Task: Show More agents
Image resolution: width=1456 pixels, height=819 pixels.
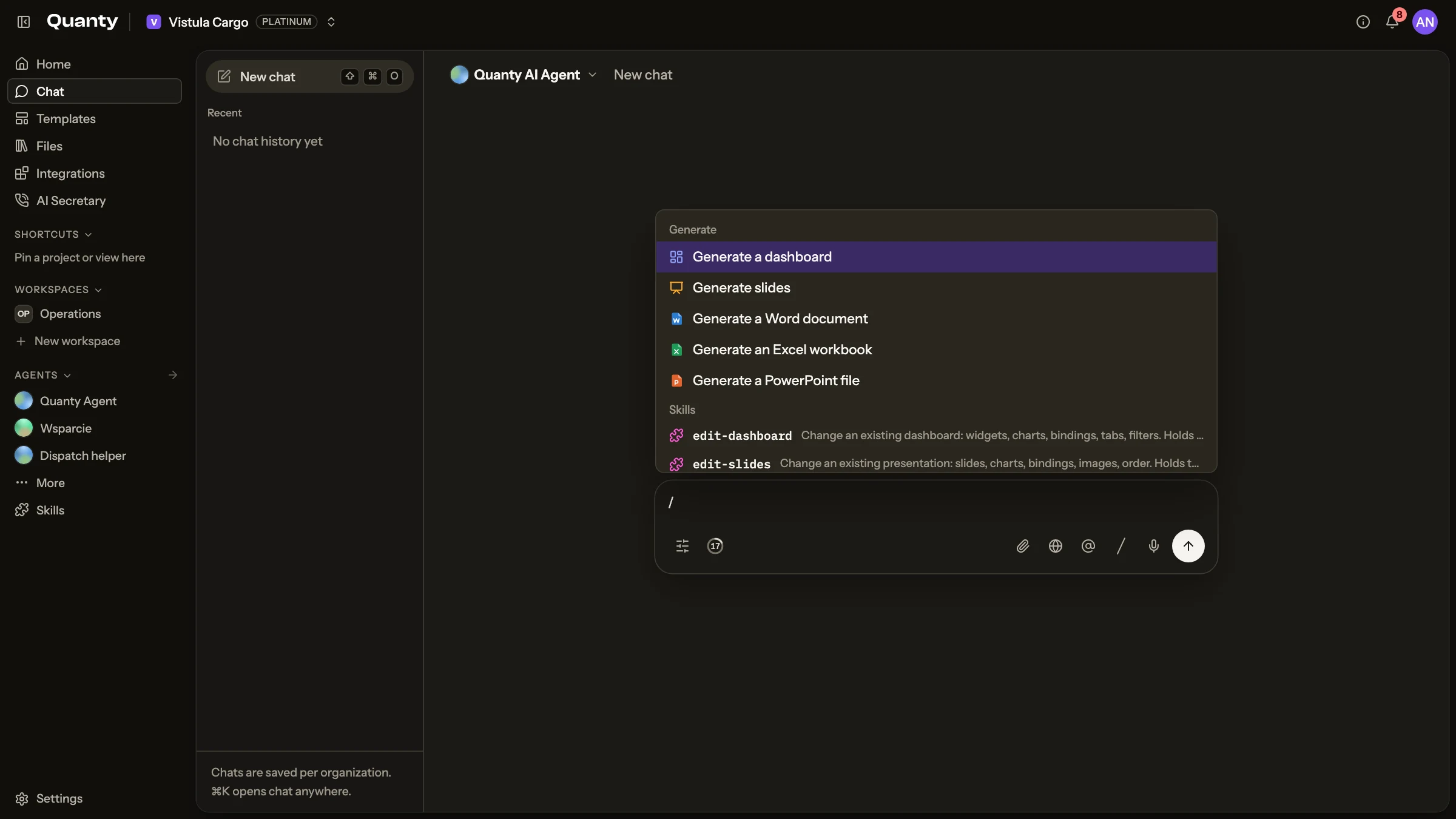Action: point(95,482)
